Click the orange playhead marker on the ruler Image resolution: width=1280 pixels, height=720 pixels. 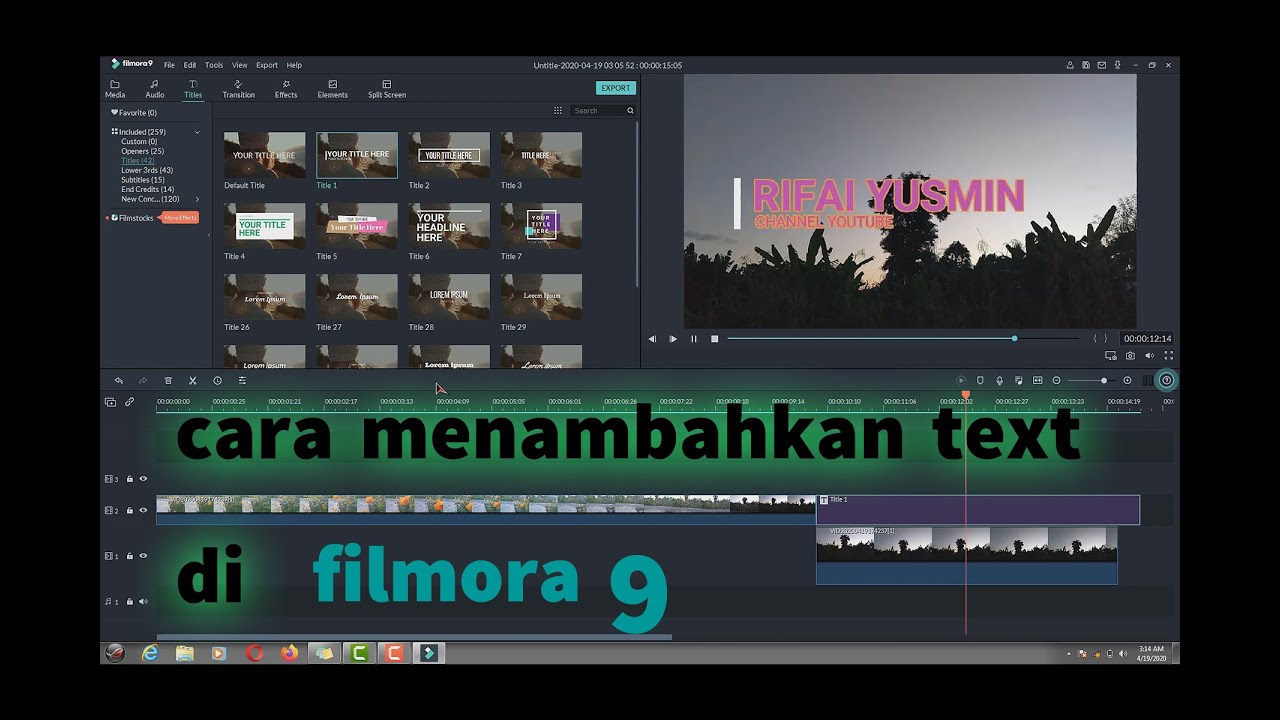[x=966, y=395]
